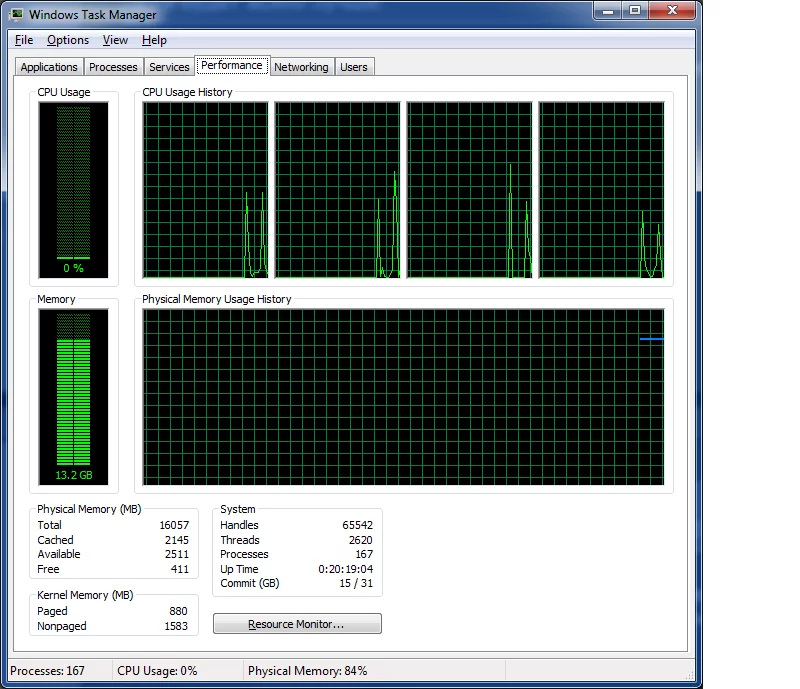Click the Nonpaged kernel memory value 1583
Viewport: 800px width, 689px height.
(x=176, y=626)
